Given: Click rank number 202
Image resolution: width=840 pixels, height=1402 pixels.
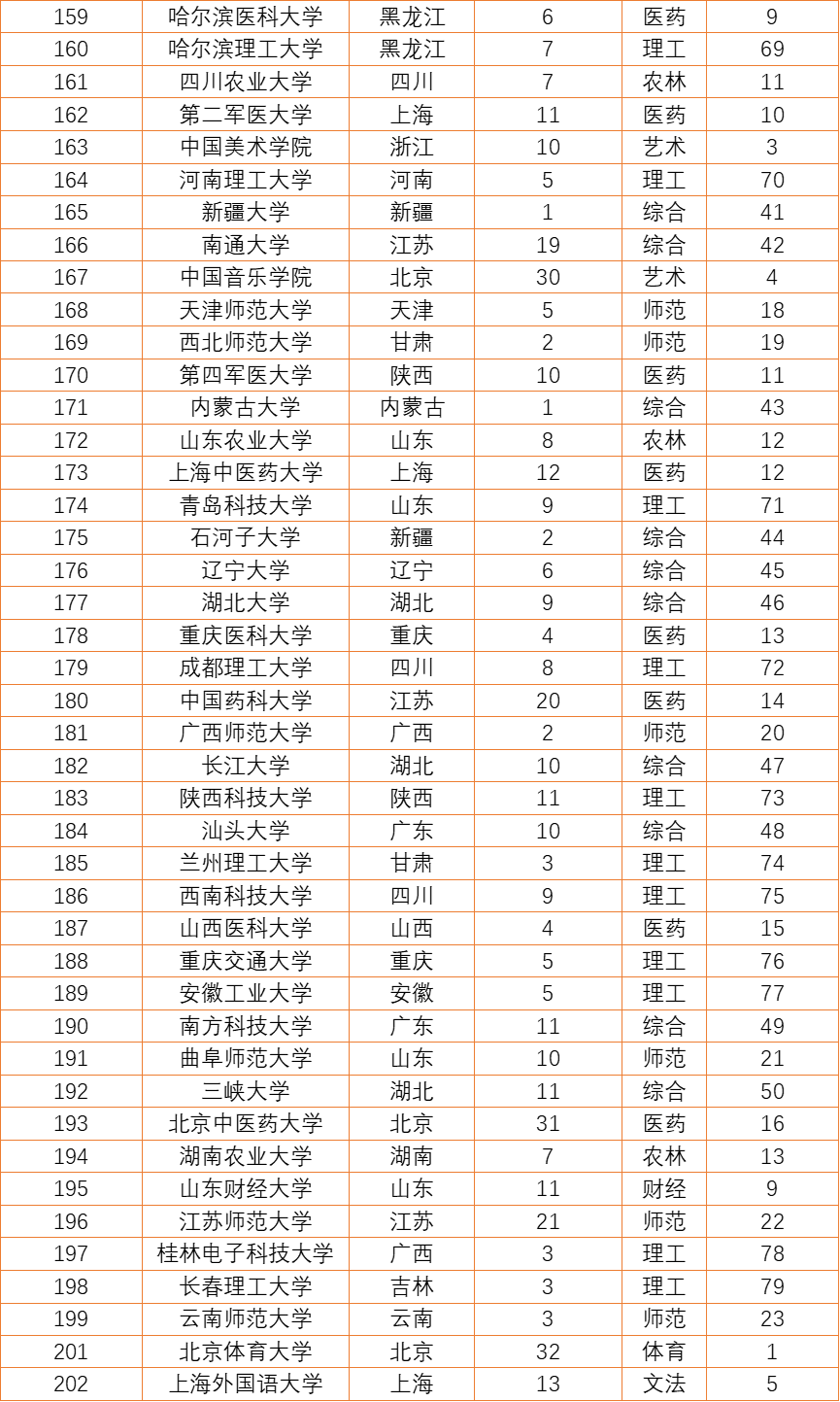Looking at the screenshot, I should pos(71,1384).
